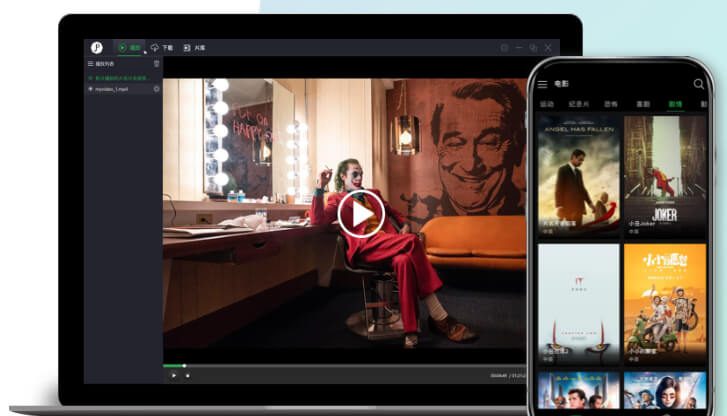Tap the search magnifier on phone
The width and height of the screenshot is (727, 416).
[698, 85]
